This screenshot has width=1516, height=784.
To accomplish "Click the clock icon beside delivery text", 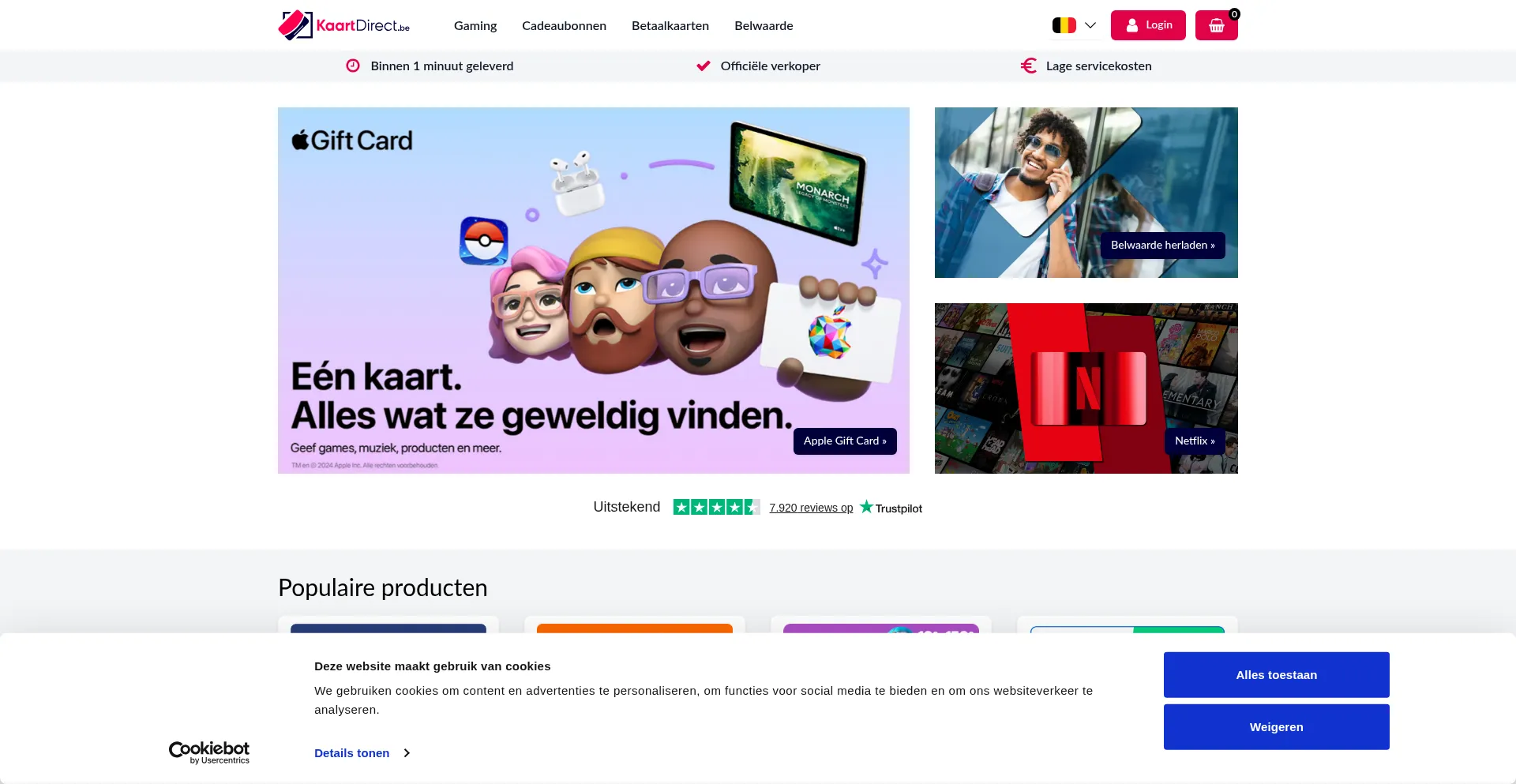I will click(x=353, y=66).
